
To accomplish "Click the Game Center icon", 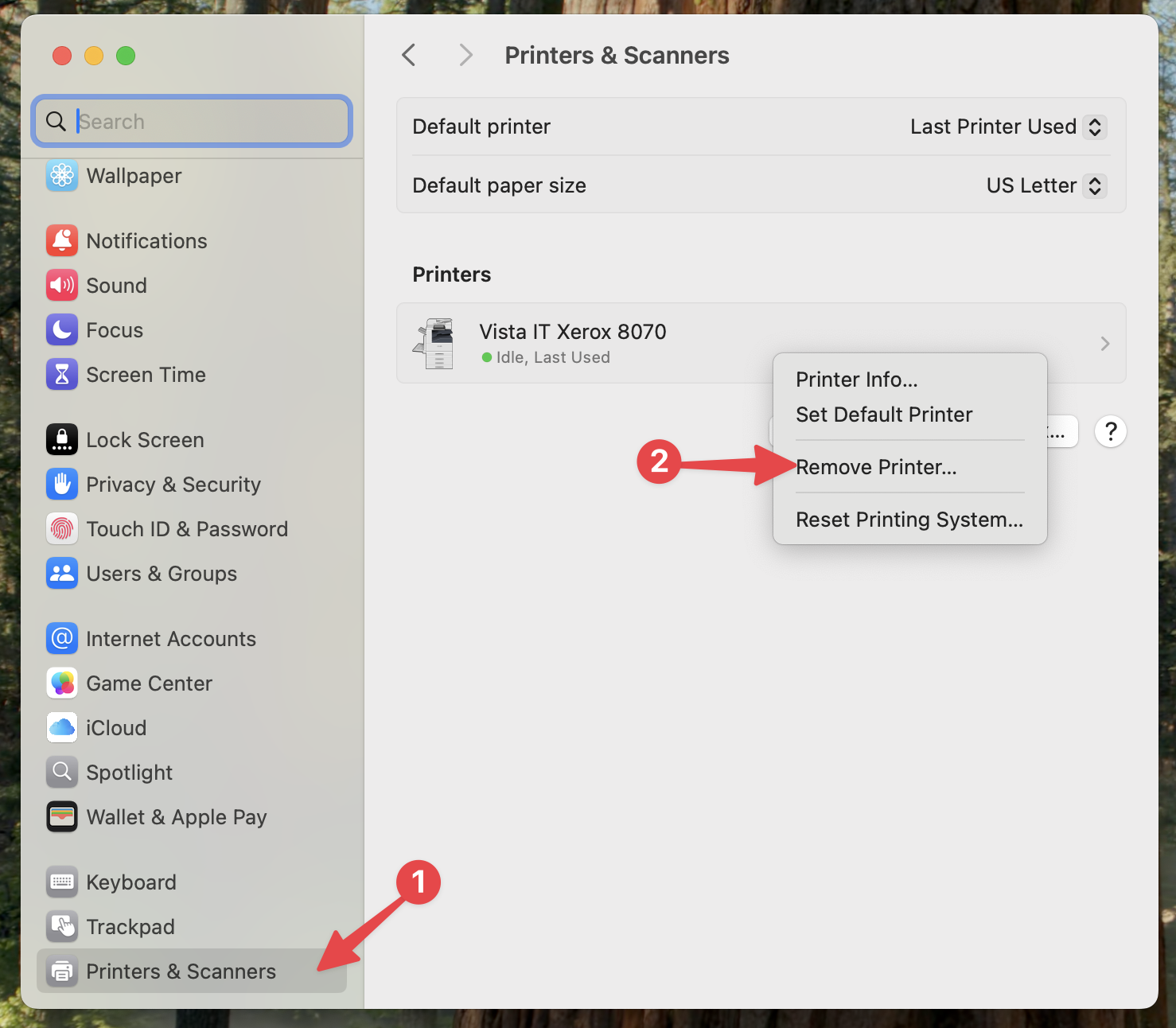I will pyautogui.click(x=62, y=683).
